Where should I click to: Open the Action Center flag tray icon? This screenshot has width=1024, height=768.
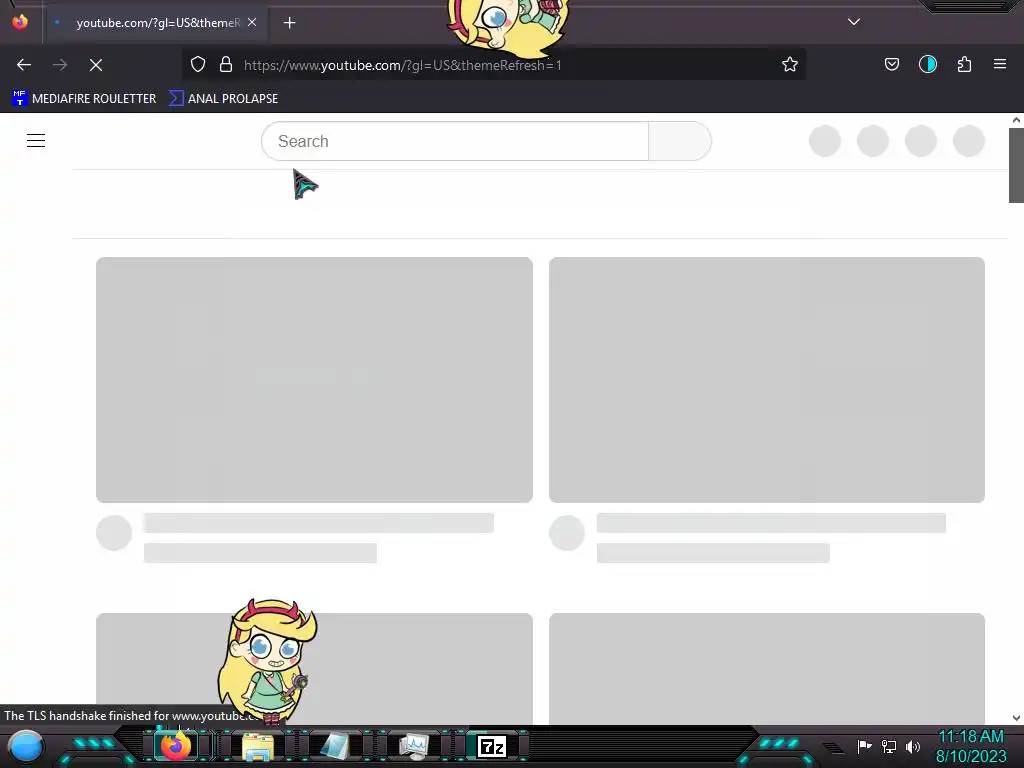pos(864,746)
